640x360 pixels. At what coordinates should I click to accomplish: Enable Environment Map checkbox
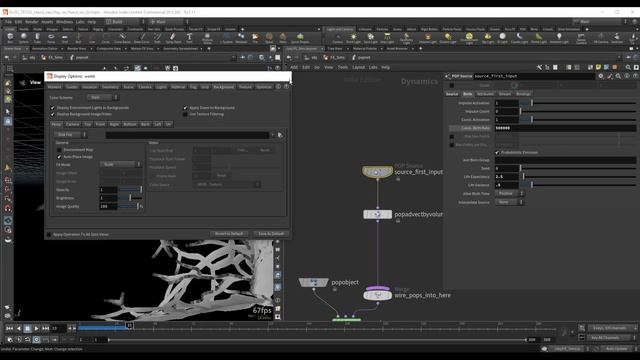point(59,150)
